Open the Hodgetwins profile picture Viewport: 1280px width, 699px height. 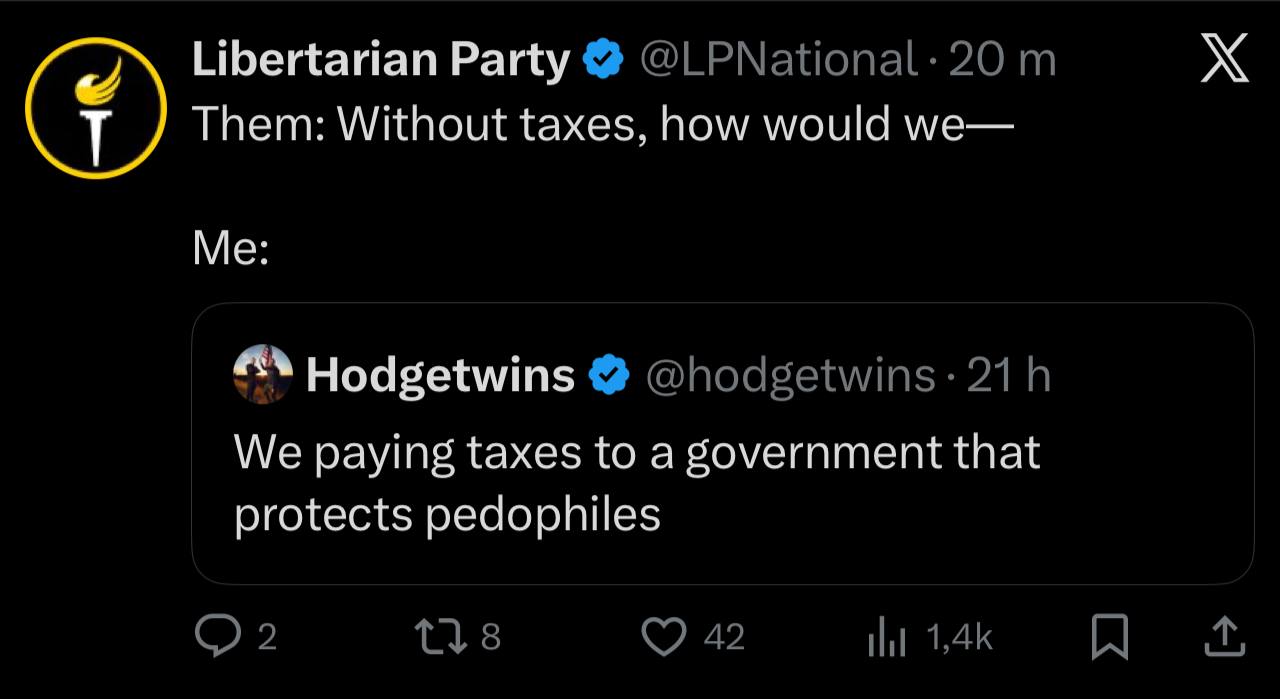click(263, 375)
